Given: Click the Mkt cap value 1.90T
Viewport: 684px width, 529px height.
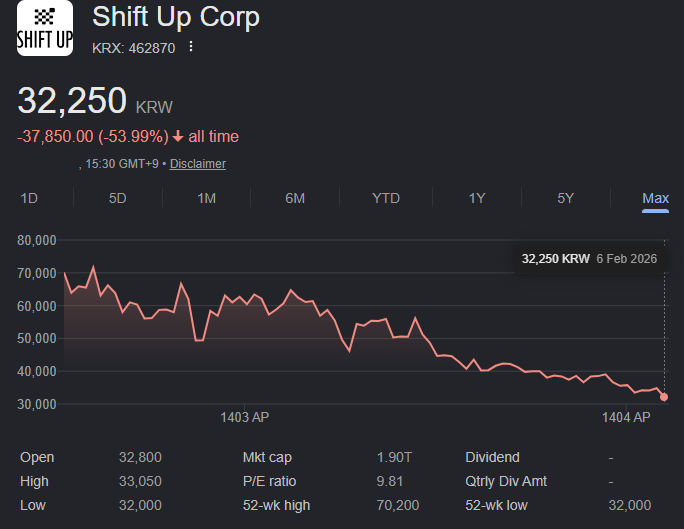Looking at the screenshot, I should (394, 457).
